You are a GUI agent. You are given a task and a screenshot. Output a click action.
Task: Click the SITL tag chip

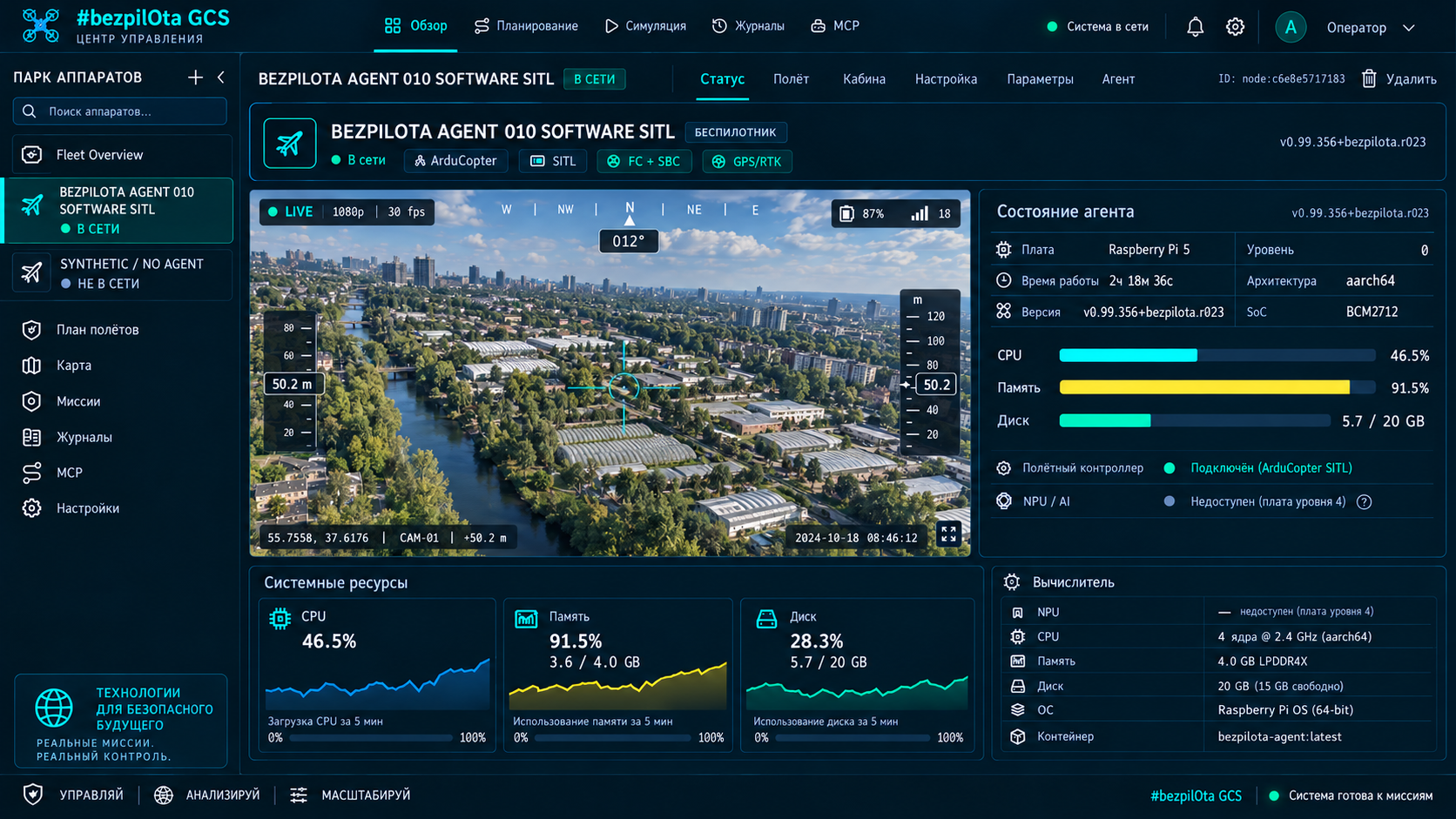pos(553,161)
